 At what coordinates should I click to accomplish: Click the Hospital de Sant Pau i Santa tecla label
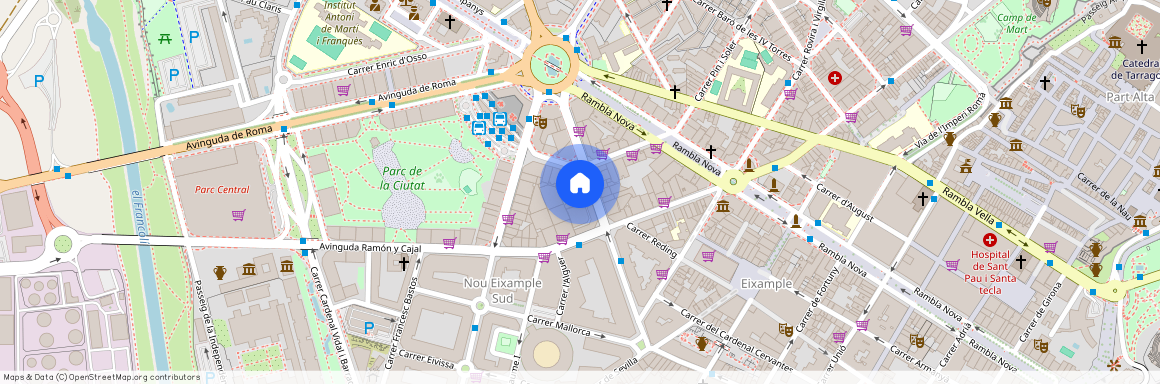click(x=990, y=272)
